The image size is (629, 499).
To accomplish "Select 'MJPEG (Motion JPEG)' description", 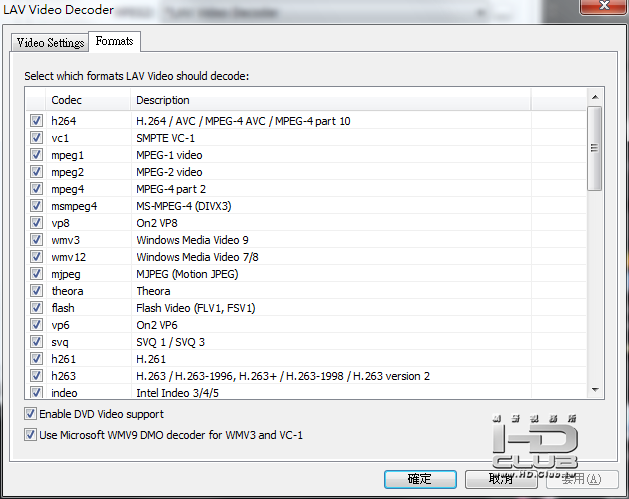I will tap(187, 274).
